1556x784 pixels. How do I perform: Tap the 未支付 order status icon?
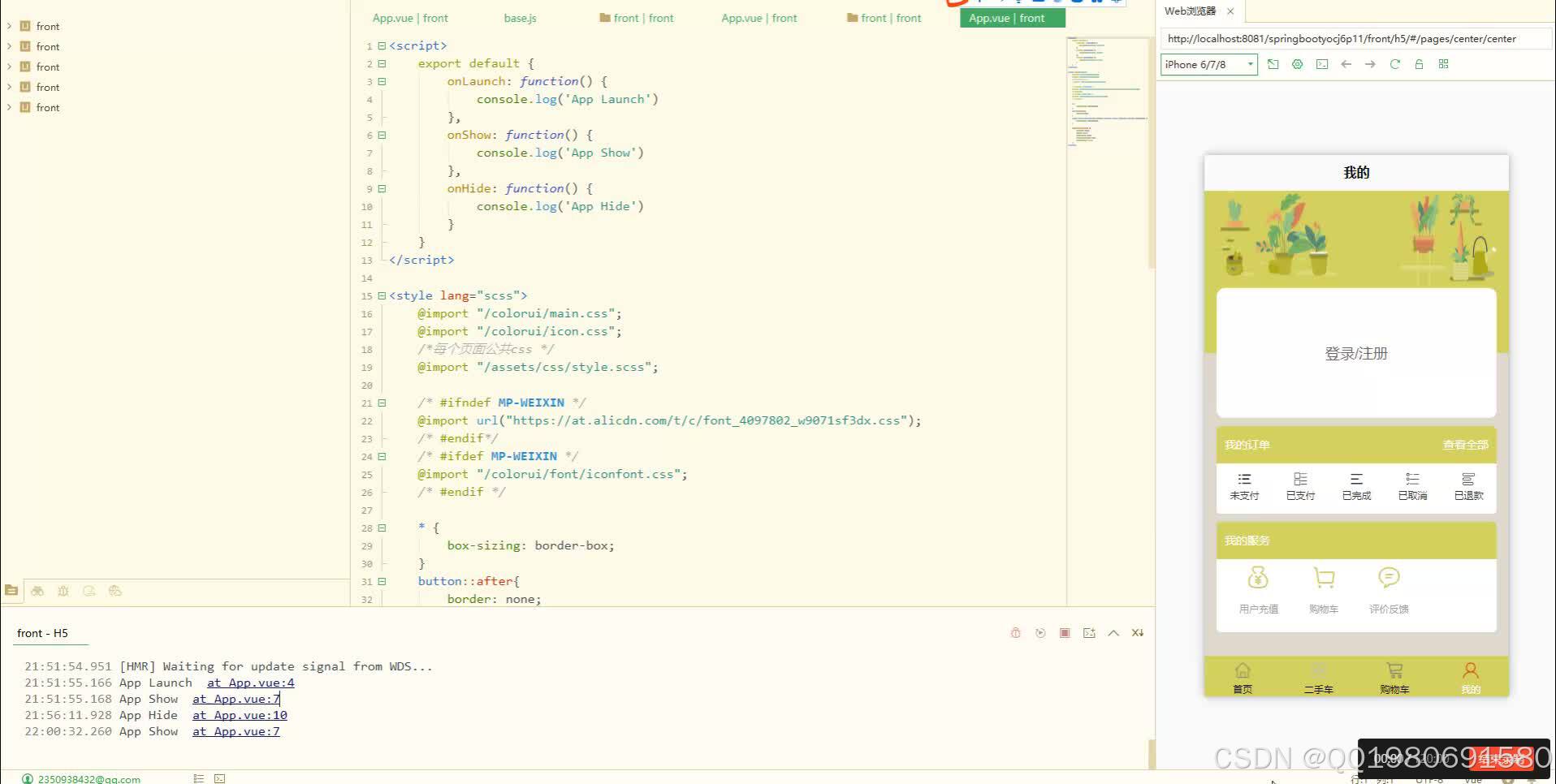tap(1244, 479)
